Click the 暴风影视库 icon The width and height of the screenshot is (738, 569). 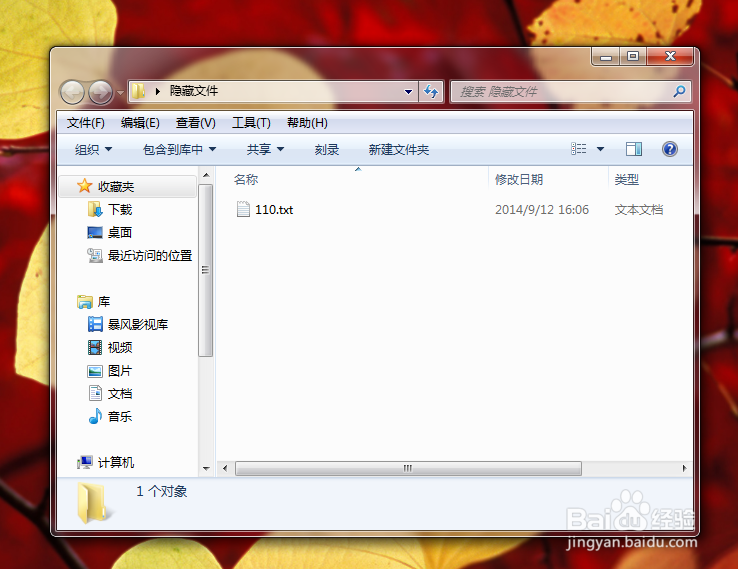click(95, 324)
